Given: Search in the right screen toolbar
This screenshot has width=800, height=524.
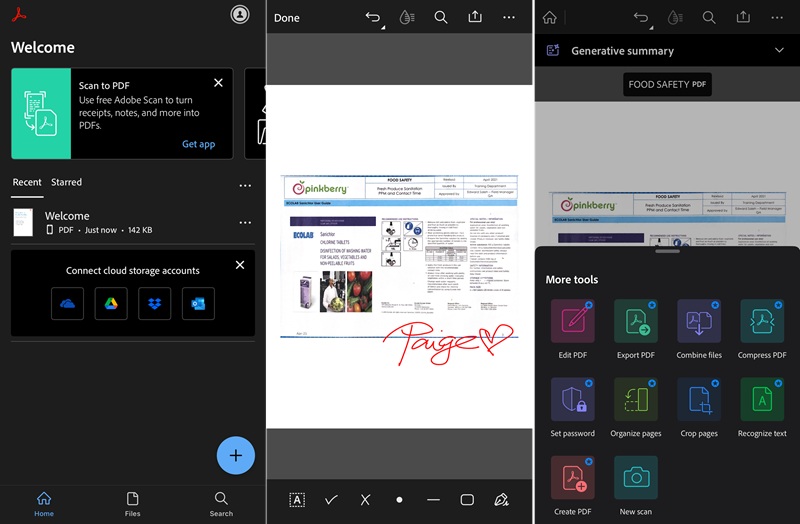Looking at the screenshot, I should point(709,17).
